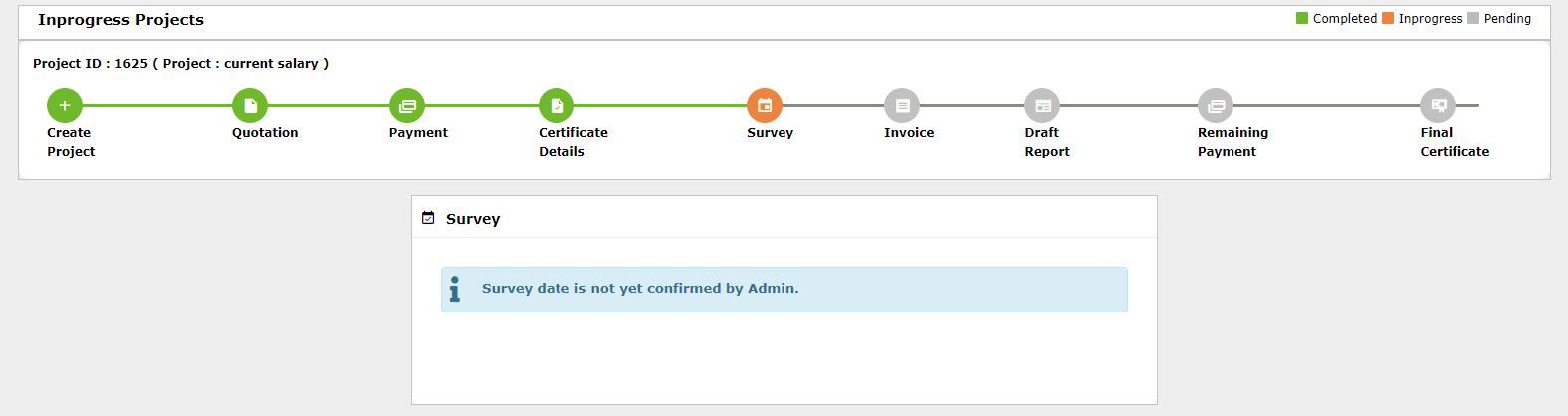Click the blue info icon in alert
Screen dimensions: 1568x416
pyautogui.click(x=455, y=289)
